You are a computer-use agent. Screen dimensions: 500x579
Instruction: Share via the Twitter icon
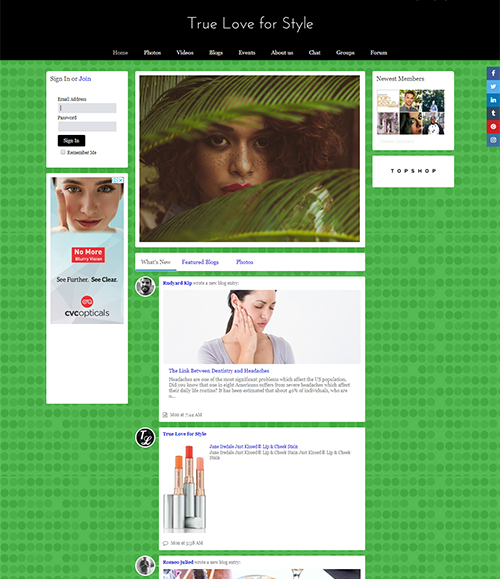point(493,86)
